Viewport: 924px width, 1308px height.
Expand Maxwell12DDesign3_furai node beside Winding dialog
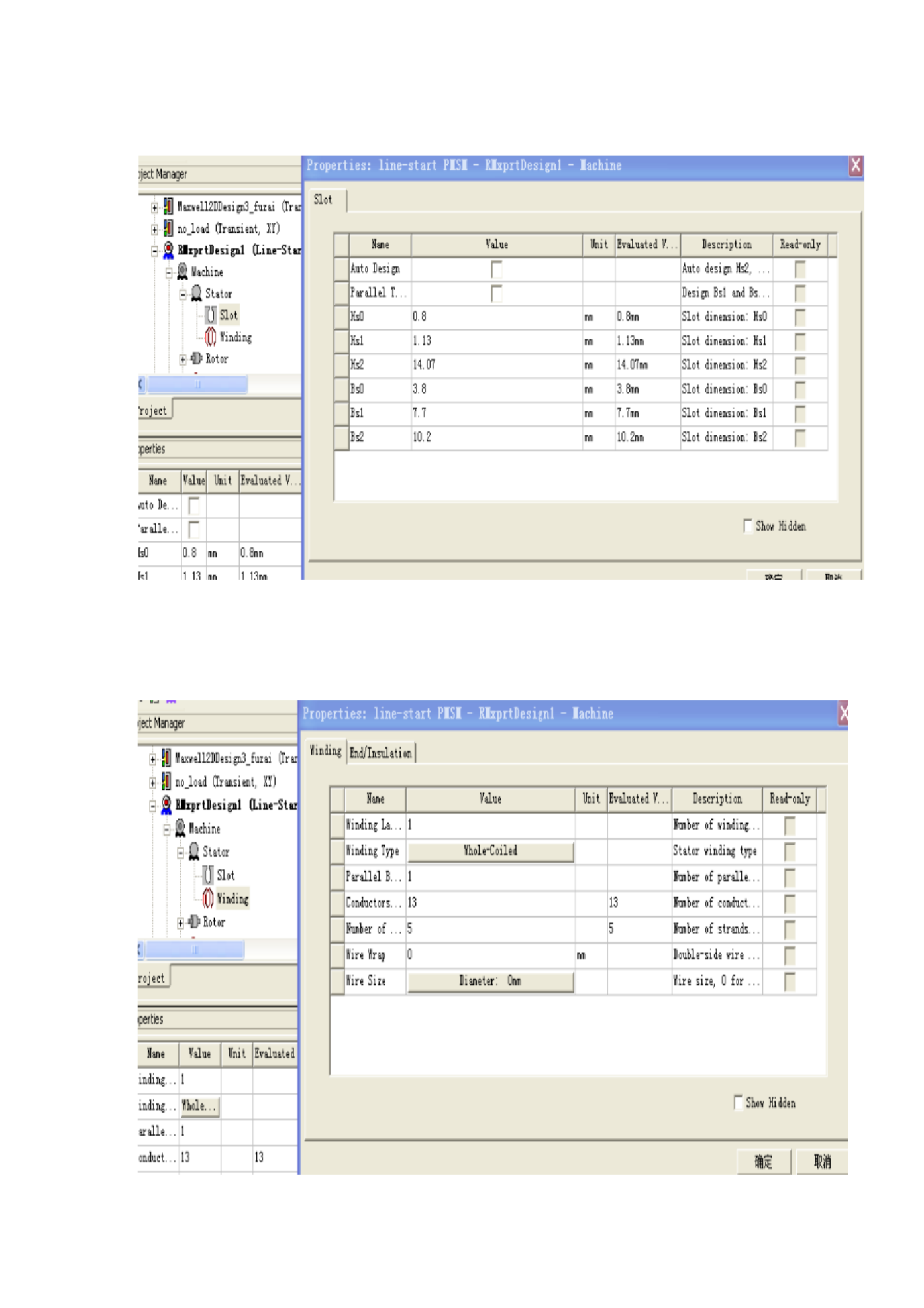pyautogui.click(x=152, y=759)
